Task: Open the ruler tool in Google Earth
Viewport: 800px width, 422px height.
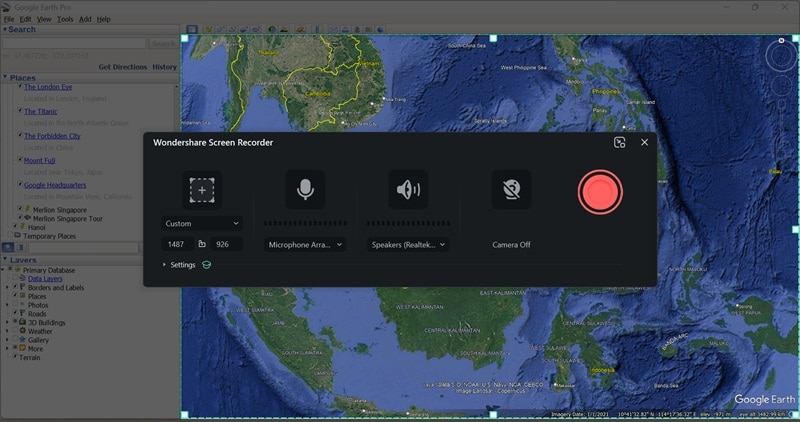Action: (317, 30)
